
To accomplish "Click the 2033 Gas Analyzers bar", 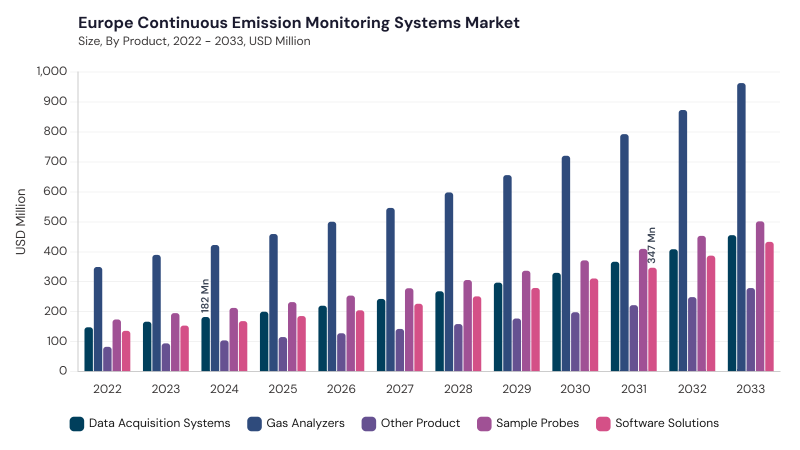I will (741, 227).
